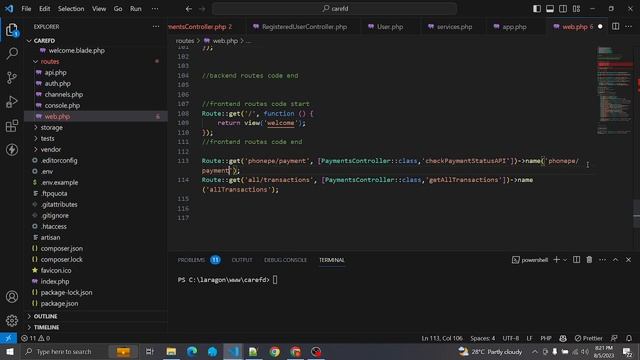This screenshot has height=360, width=640.
Task: Go forward using the navigation arrow
Action: pos(202,9)
